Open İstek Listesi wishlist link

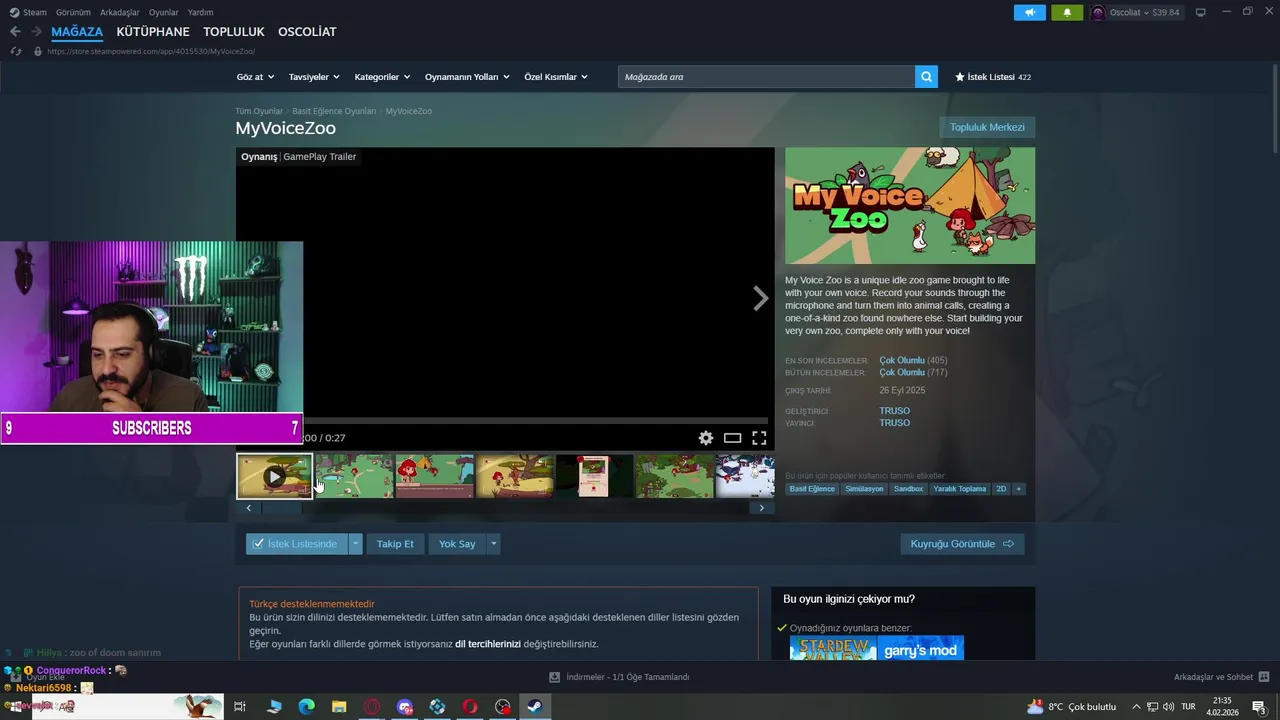(993, 77)
